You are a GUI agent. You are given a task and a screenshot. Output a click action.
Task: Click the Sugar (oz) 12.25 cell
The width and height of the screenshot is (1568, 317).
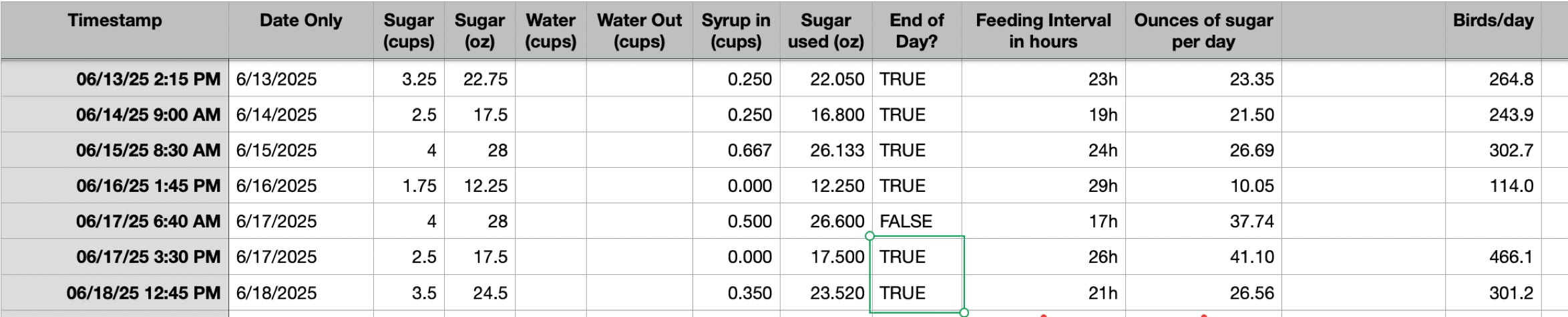(479, 186)
